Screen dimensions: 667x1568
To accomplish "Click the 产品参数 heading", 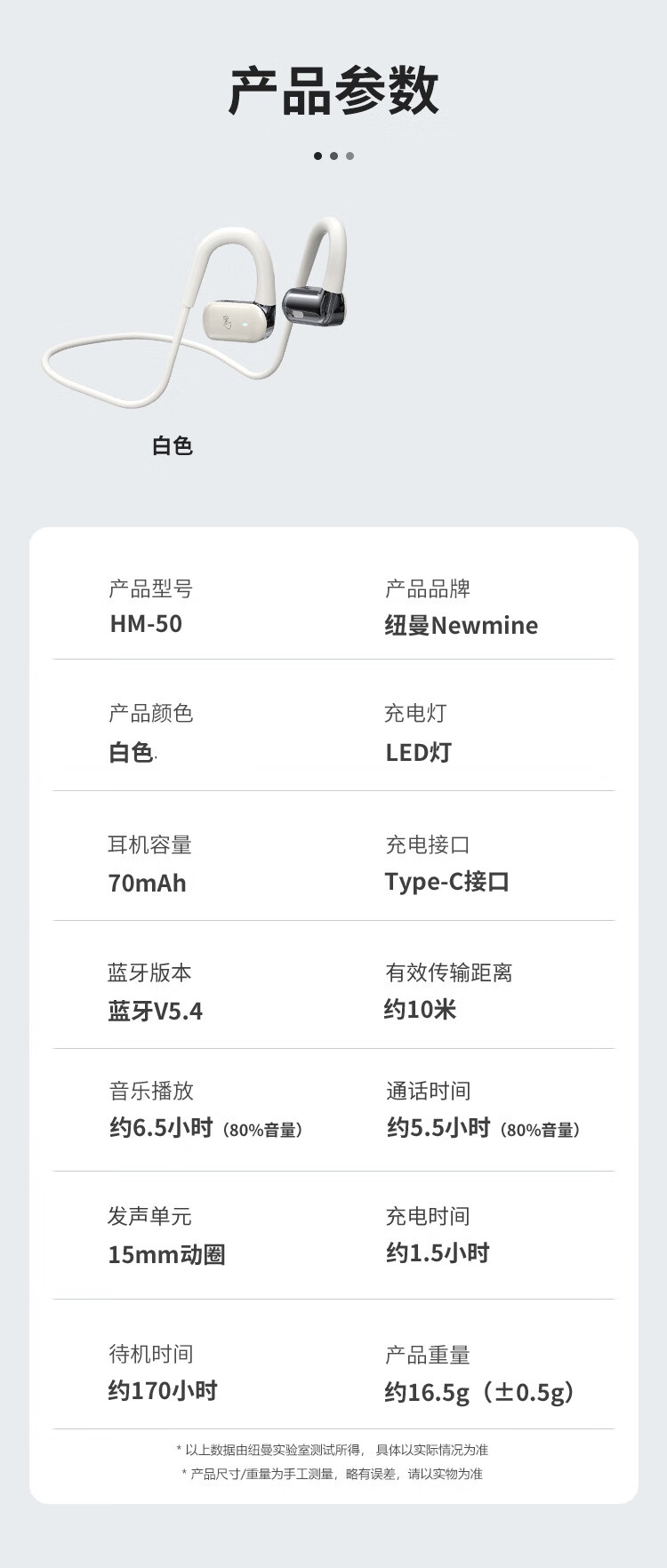I will 333,91.
